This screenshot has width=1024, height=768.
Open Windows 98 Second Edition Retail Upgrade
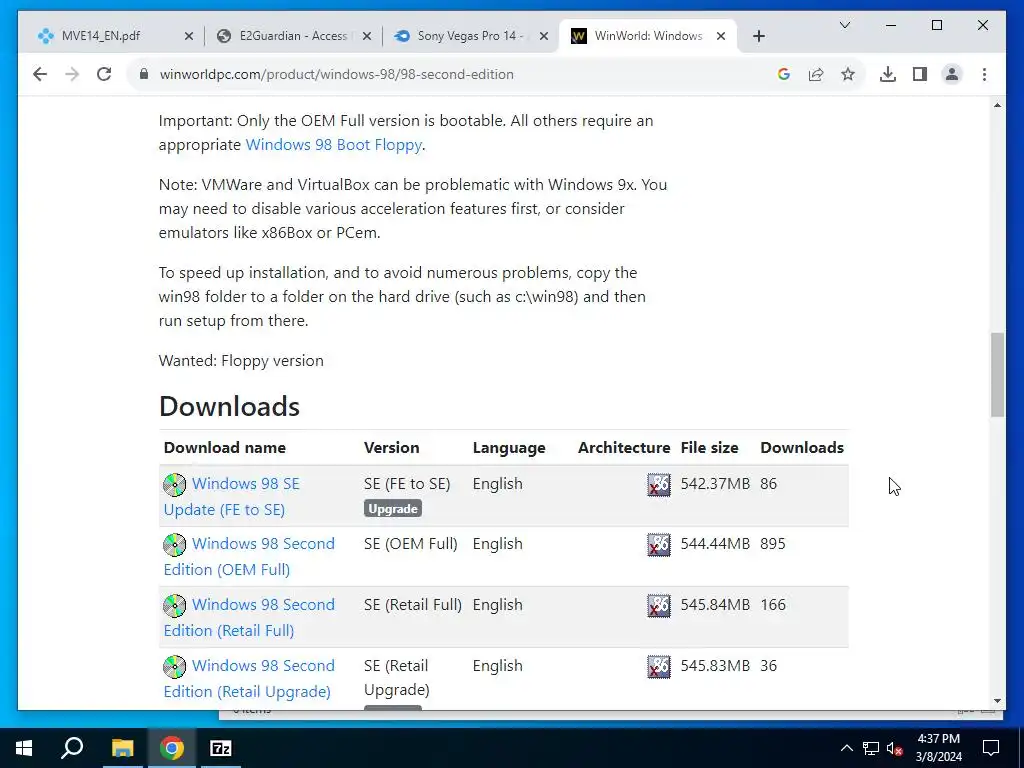pyautogui.click(x=249, y=679)
